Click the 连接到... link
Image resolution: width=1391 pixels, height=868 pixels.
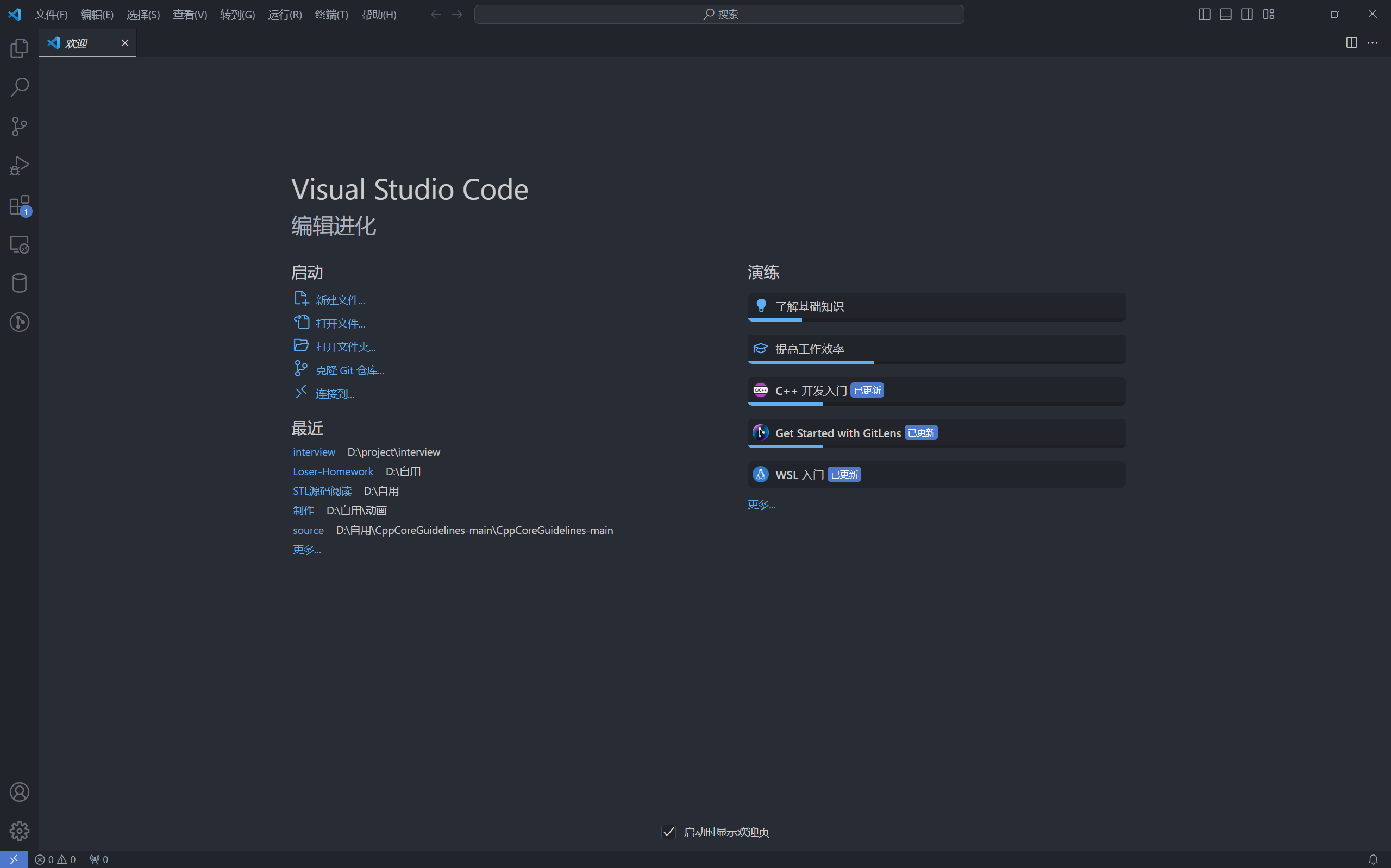coord(335,394)
